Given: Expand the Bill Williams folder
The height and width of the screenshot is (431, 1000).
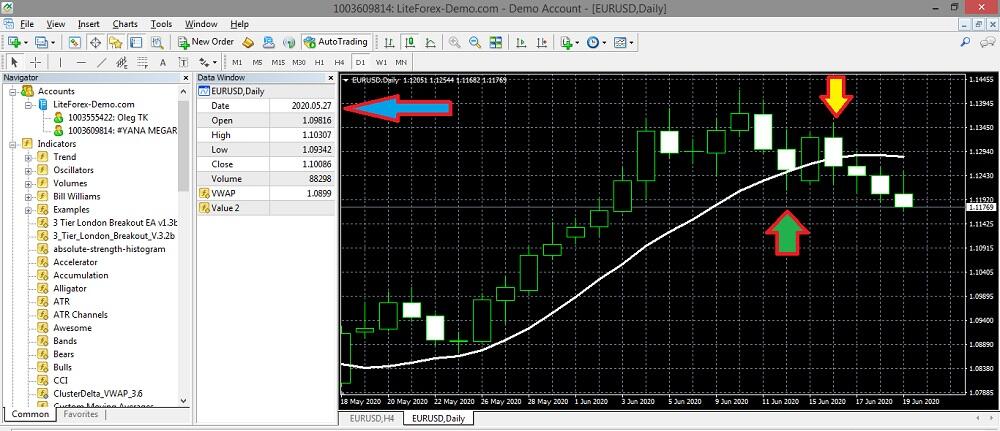Looking at the screenshot, I should tap(28, 196).
